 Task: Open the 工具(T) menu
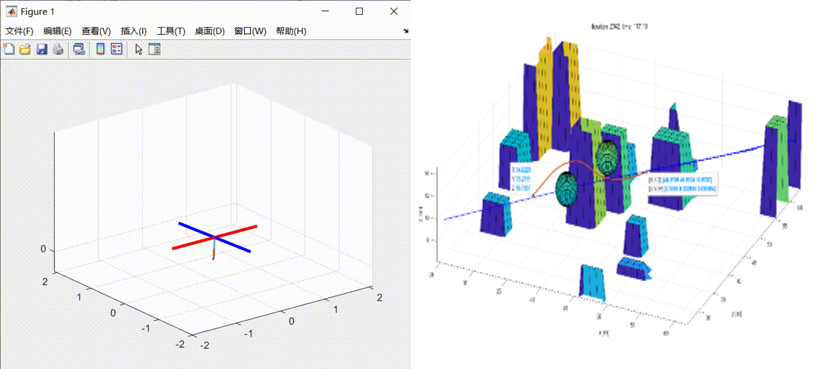(x=171, y=31)
